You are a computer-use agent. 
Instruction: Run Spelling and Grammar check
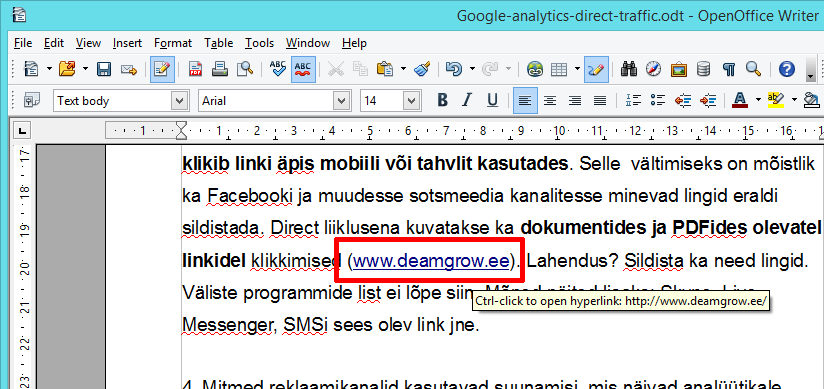[277, 69]
